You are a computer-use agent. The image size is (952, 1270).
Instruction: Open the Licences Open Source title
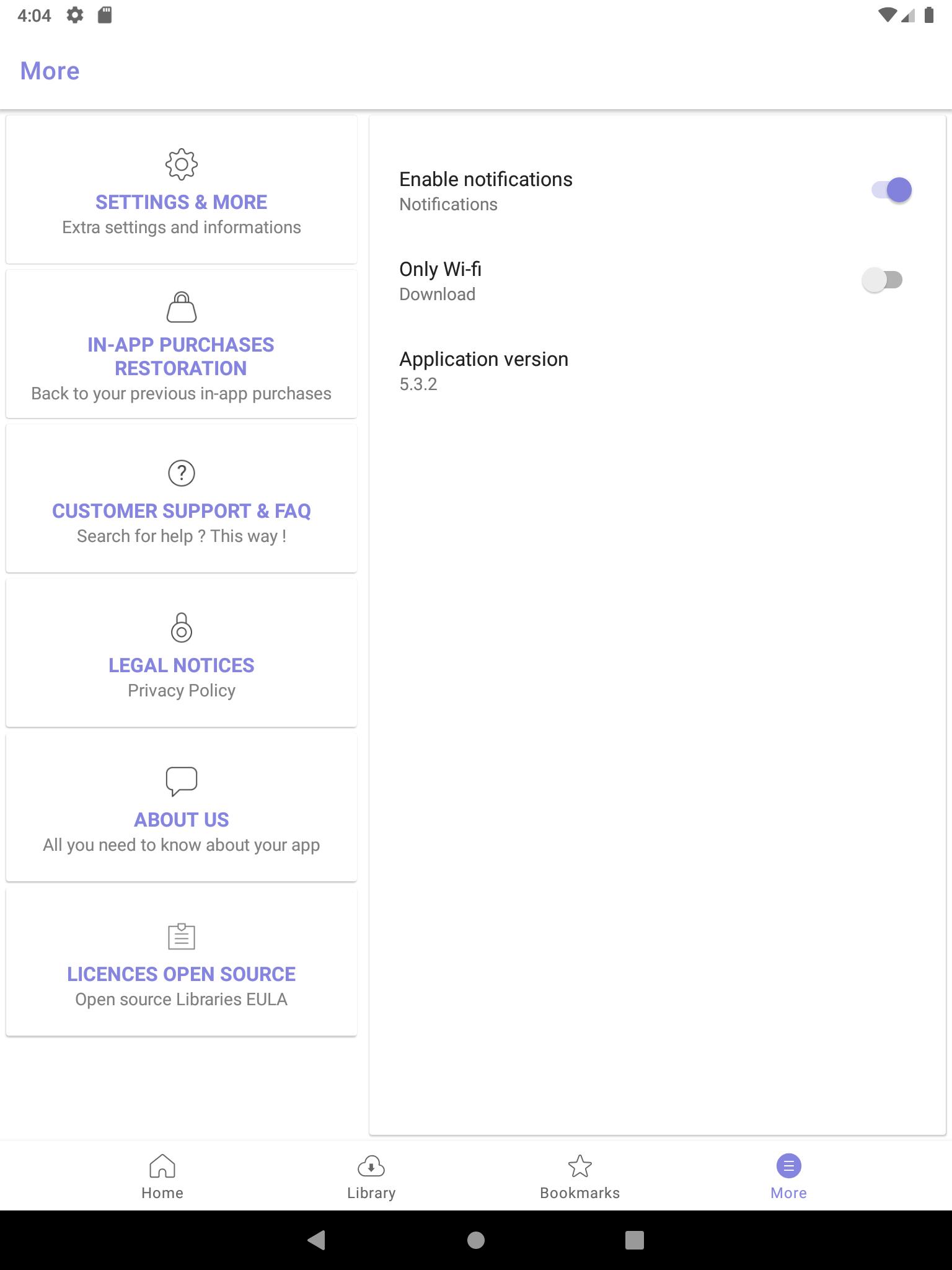(182, 974)
